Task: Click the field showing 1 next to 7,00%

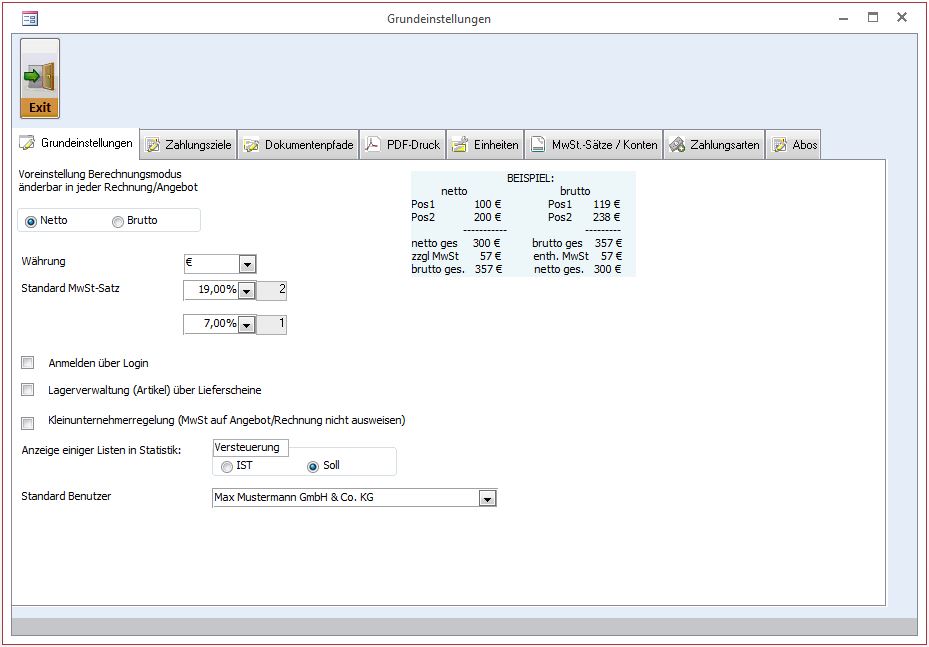Action: coord(271,325)
